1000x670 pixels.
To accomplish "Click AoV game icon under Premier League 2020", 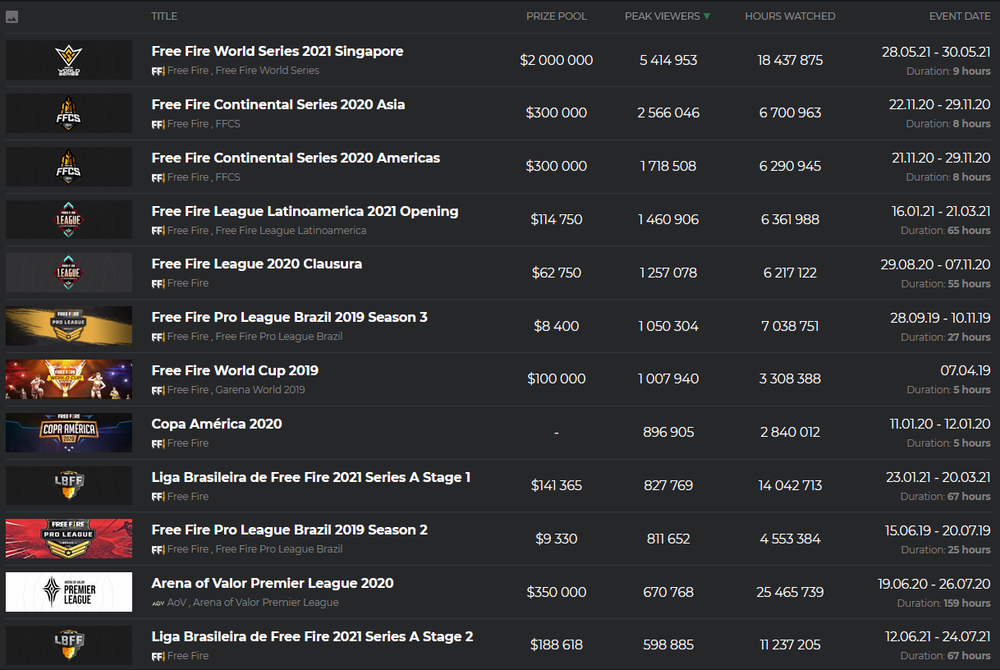I will coord(158,603).
